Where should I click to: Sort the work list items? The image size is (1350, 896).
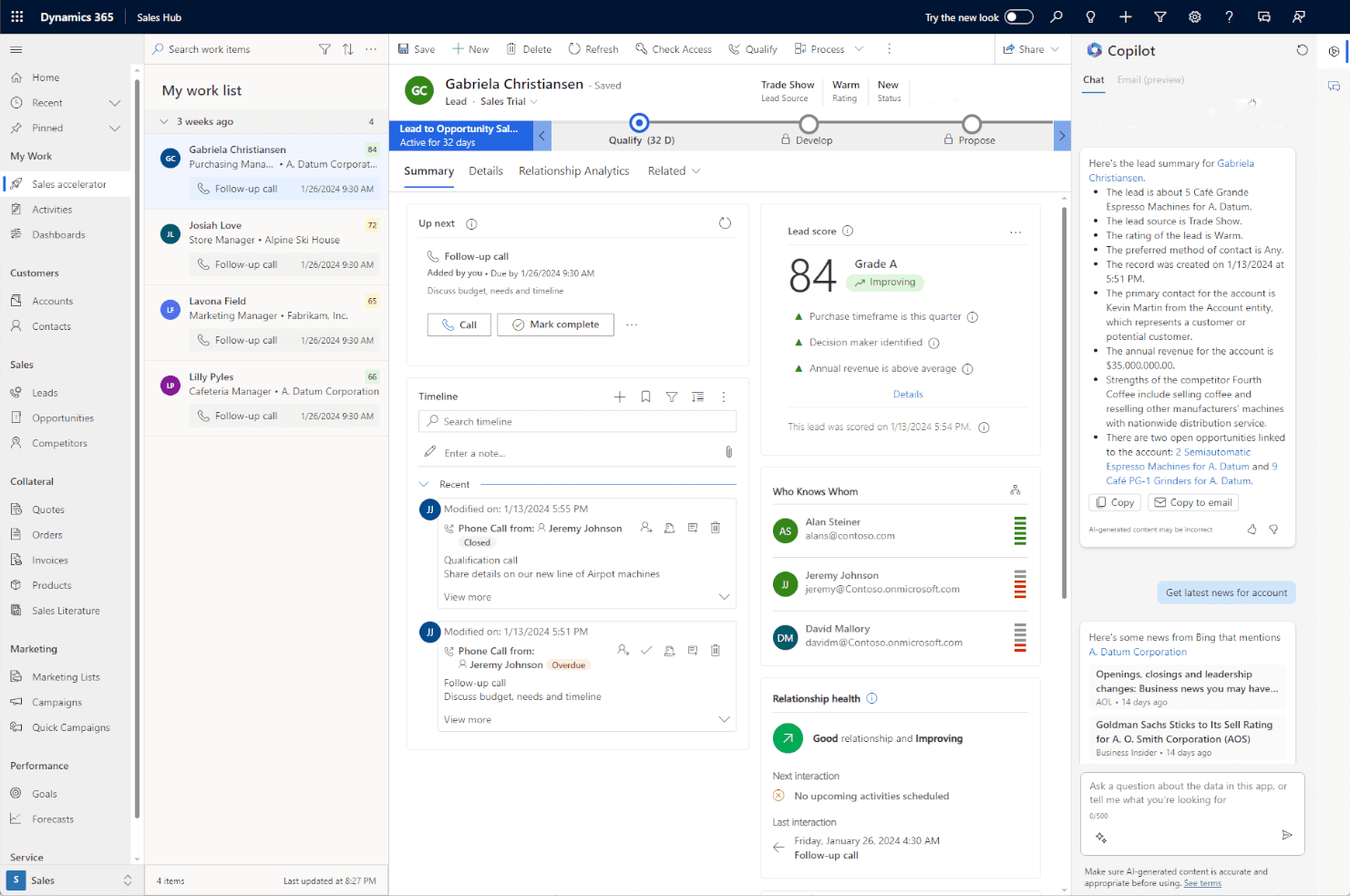(x=348, y=49)
